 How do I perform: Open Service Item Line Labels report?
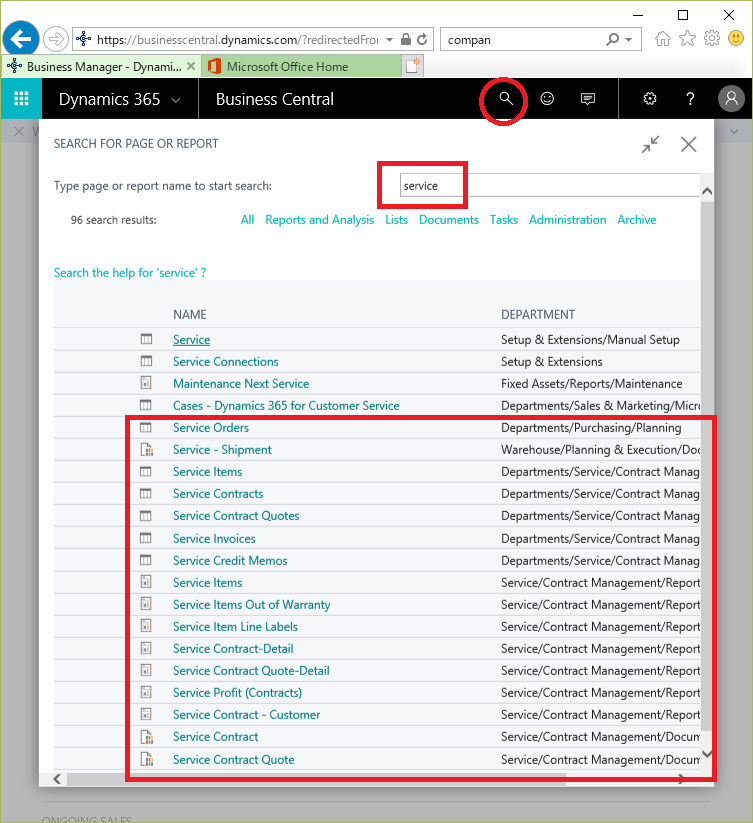coord(235,627)
